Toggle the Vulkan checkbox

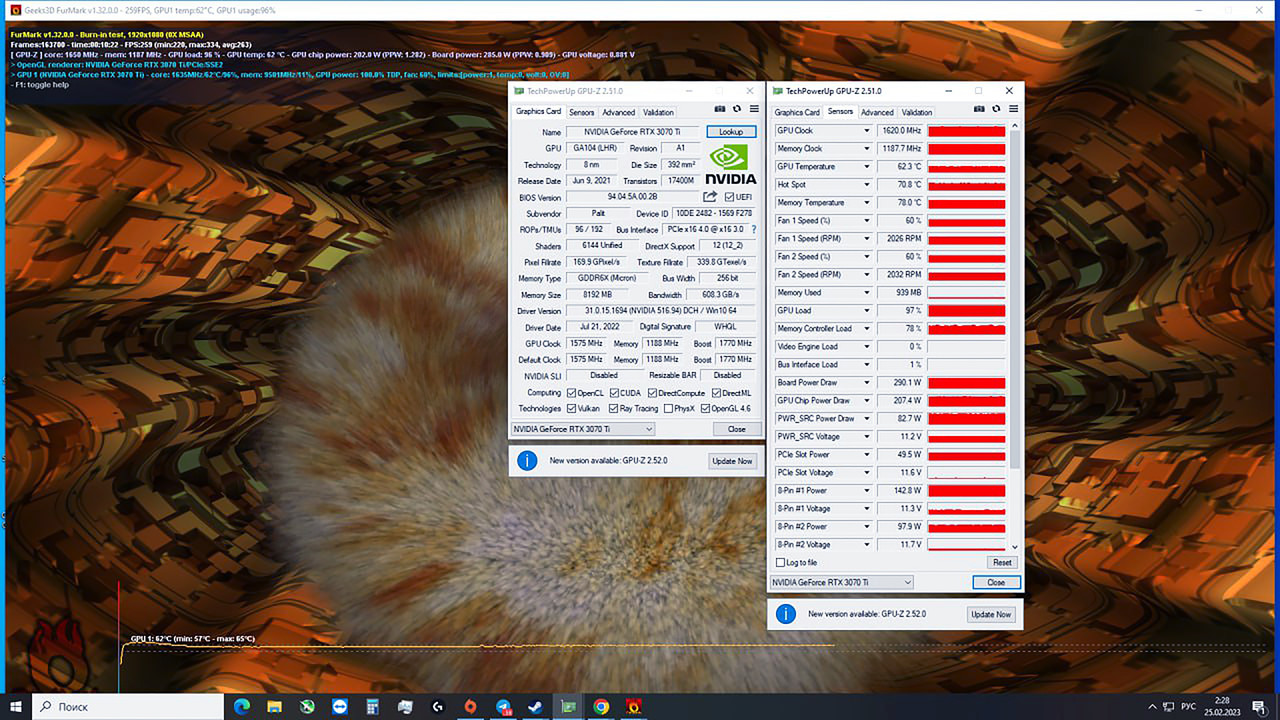[571, 408]
